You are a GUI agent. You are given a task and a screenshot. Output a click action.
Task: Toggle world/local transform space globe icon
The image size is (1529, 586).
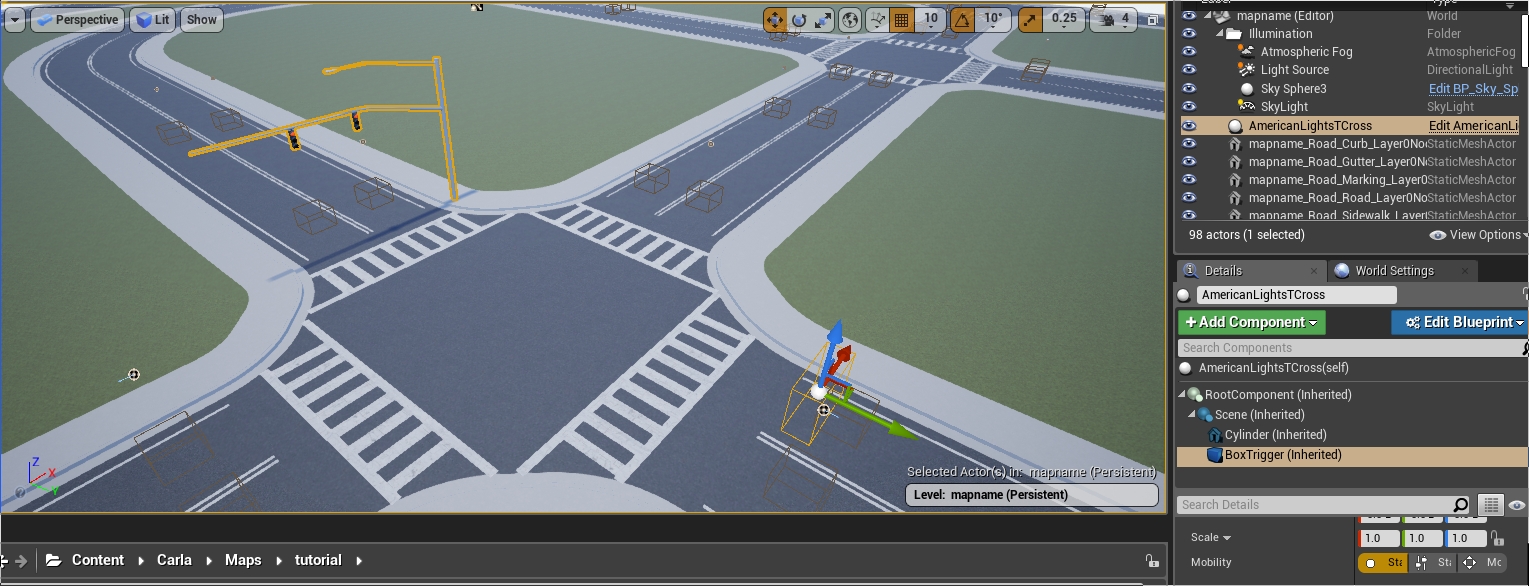click(848, 19)
